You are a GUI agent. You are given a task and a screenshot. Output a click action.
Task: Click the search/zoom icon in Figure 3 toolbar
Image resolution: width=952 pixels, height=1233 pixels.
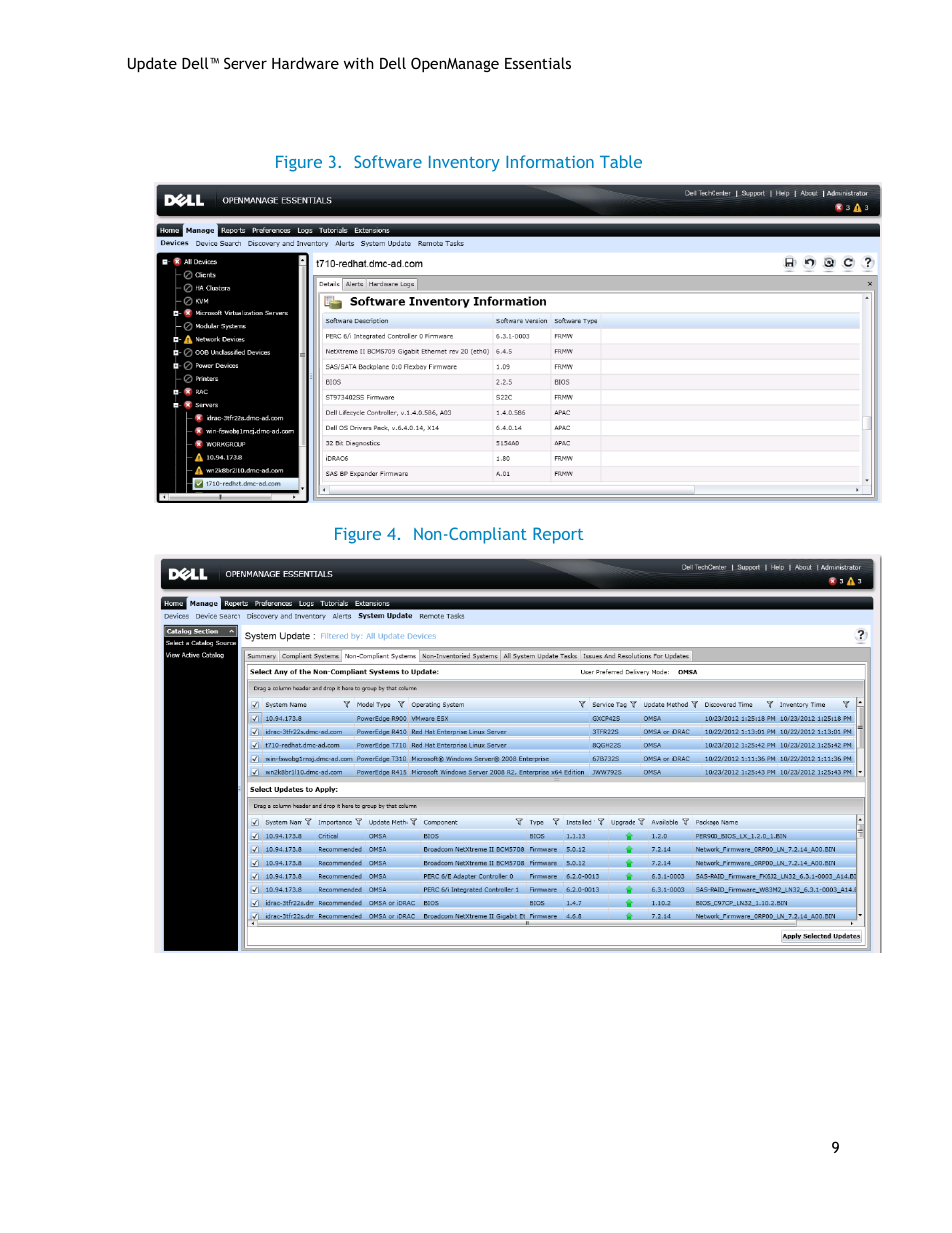pos(829,263)
